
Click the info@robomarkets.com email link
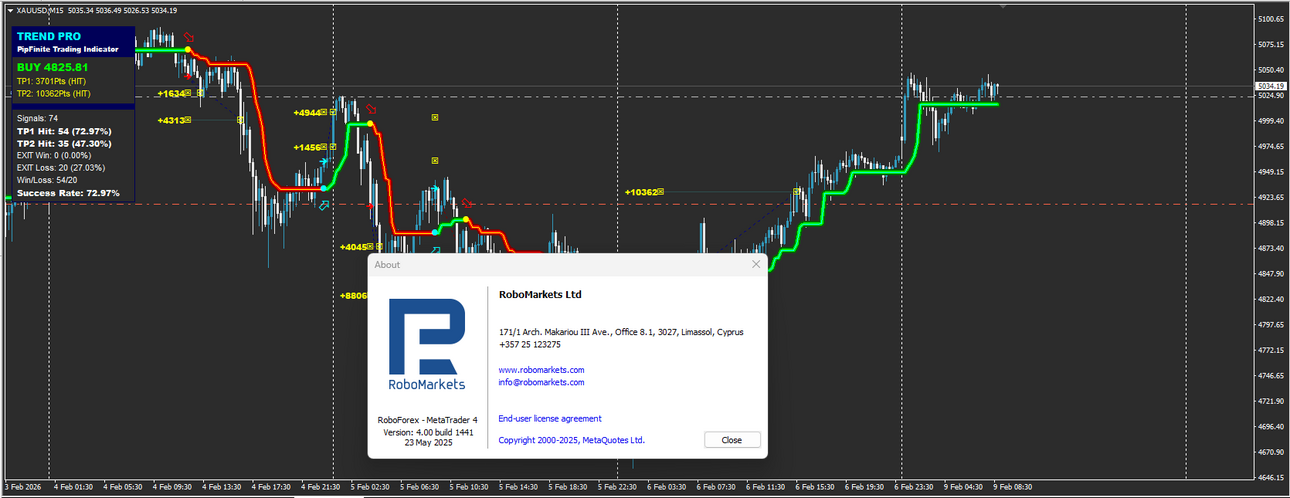pyautogui.click(x=541, y=382)
